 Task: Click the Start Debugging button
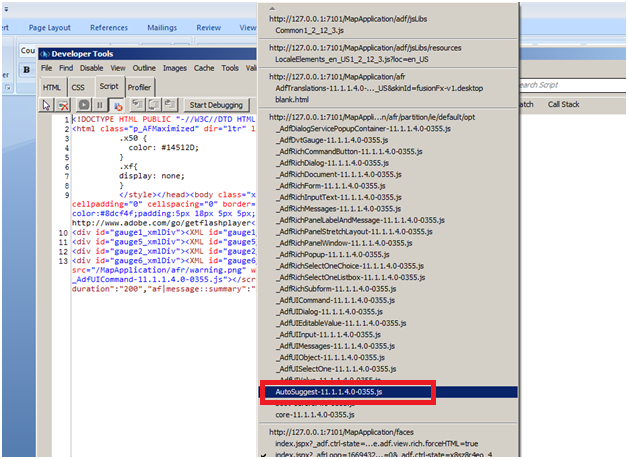click(215, 105)
